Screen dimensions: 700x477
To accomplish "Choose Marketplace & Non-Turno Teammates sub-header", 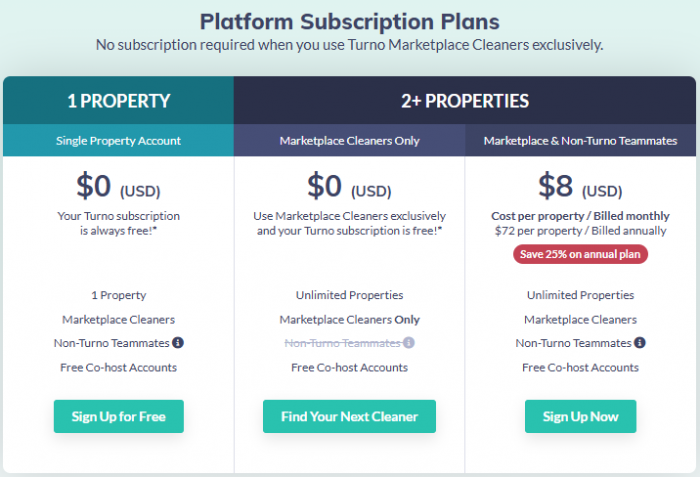I will point(580,141).
